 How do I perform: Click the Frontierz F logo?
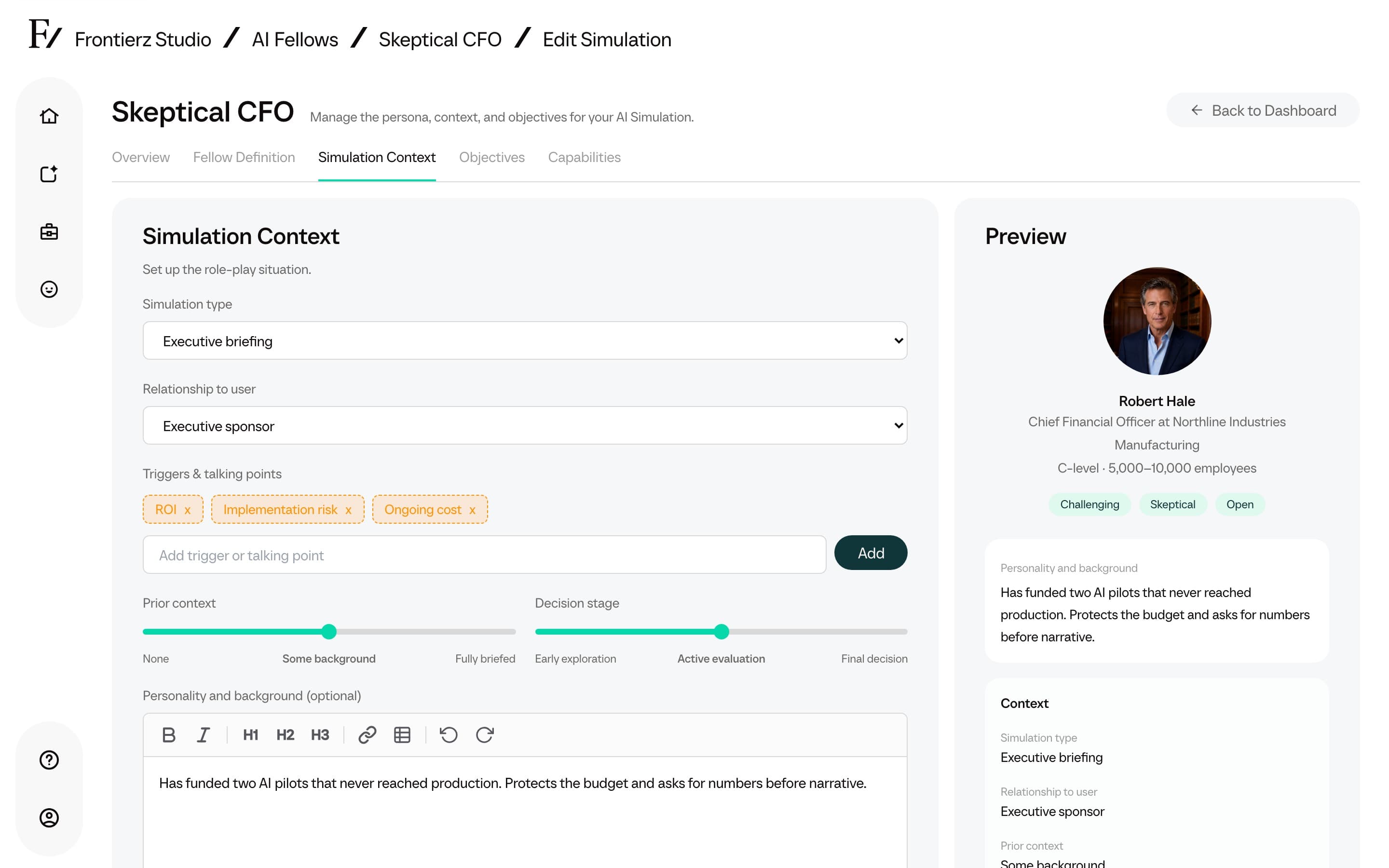(x=45, y=34)
